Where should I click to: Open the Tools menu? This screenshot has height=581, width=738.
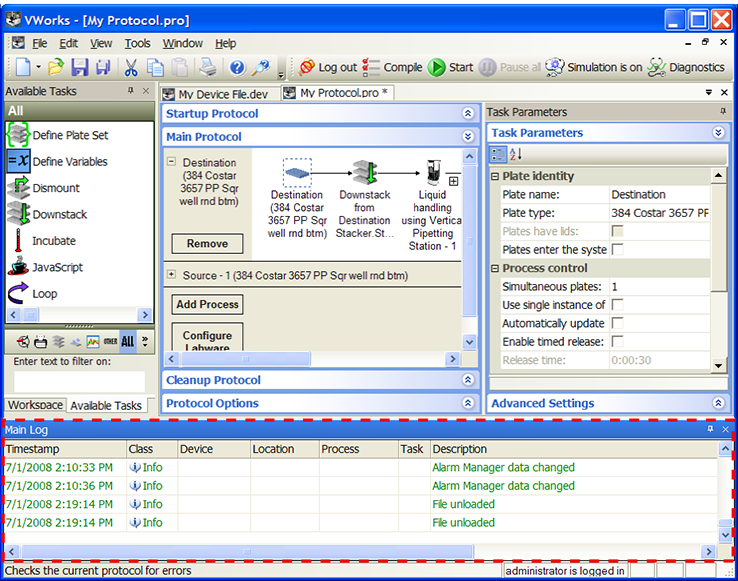pos(137,43)
